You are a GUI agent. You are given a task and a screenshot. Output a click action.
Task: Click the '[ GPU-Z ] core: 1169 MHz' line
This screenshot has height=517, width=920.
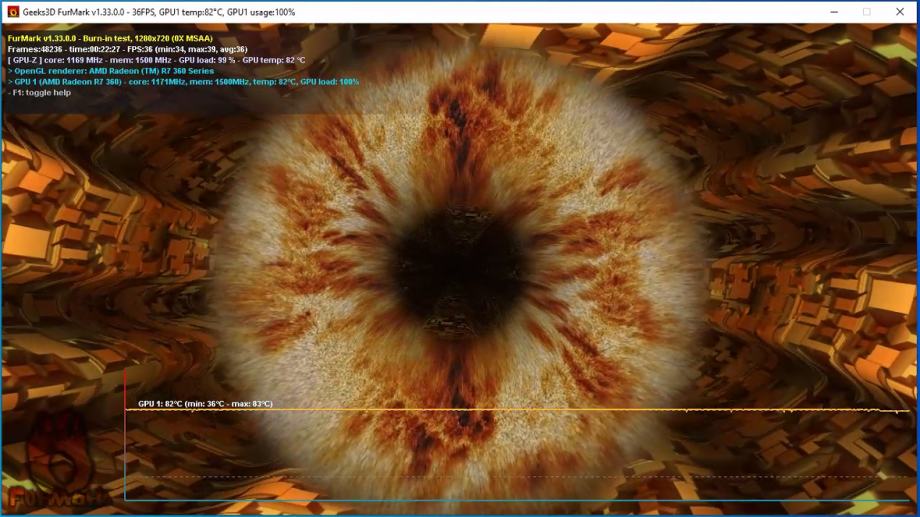point(156,60)
